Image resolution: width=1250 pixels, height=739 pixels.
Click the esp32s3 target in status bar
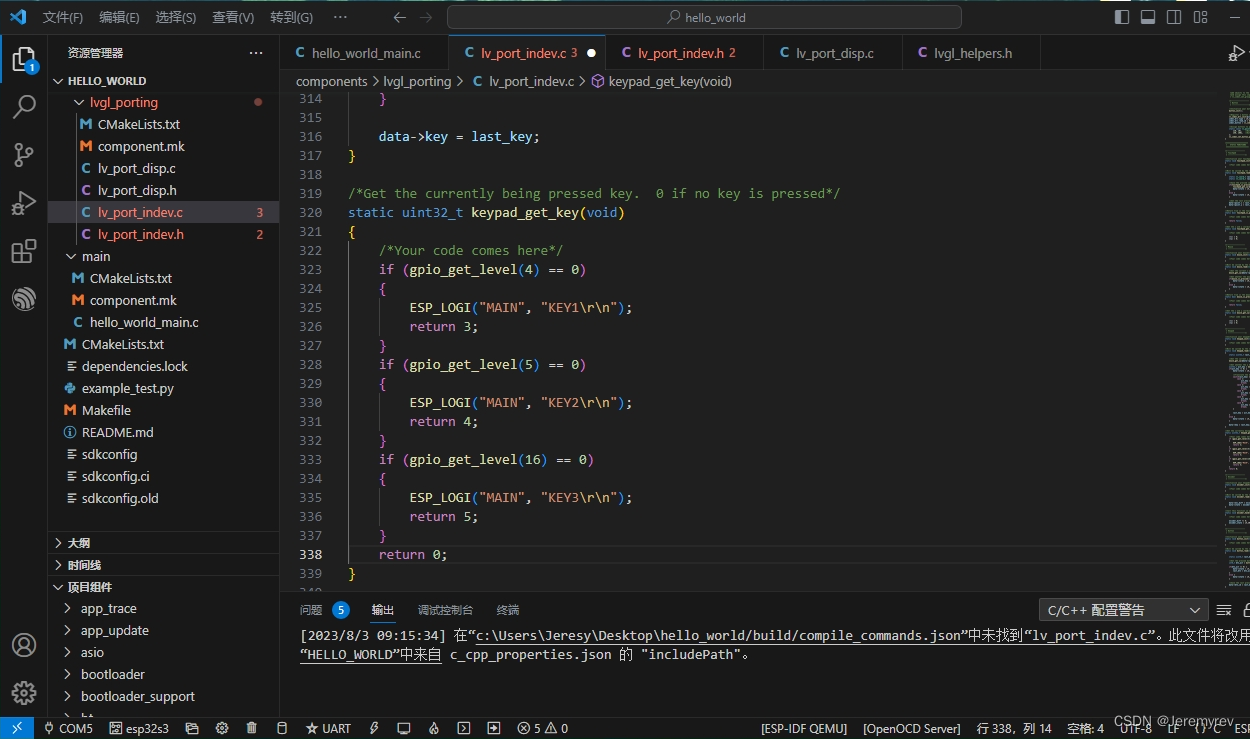(x=138, y=728)
